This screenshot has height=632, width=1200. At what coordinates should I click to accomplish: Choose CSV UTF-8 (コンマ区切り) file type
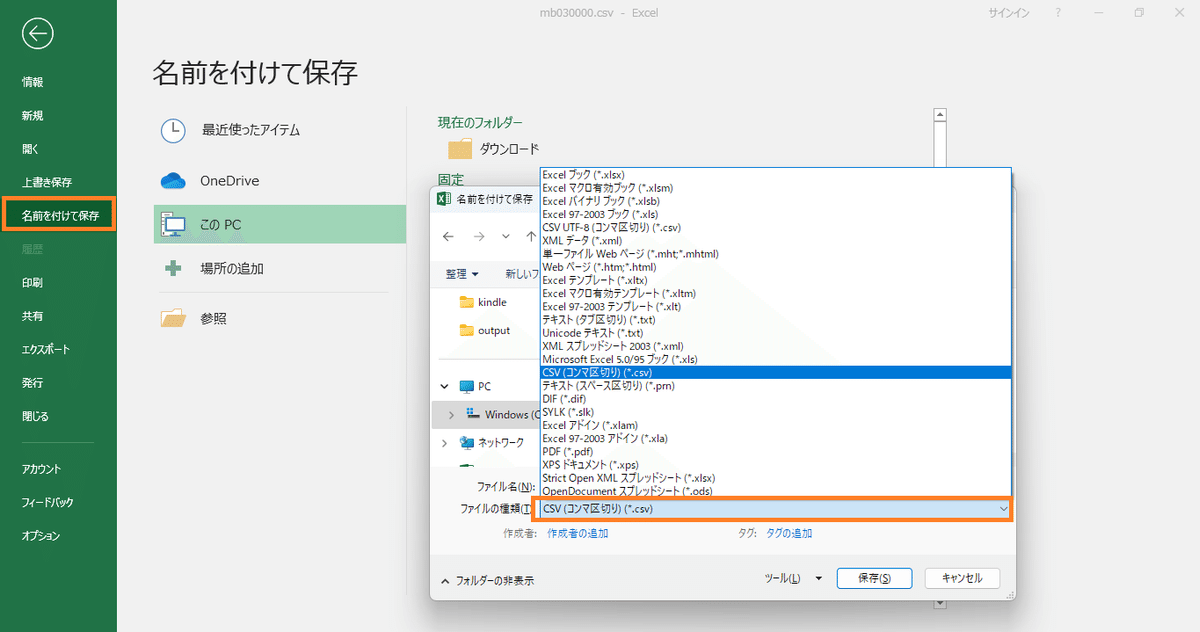point(775,227)
